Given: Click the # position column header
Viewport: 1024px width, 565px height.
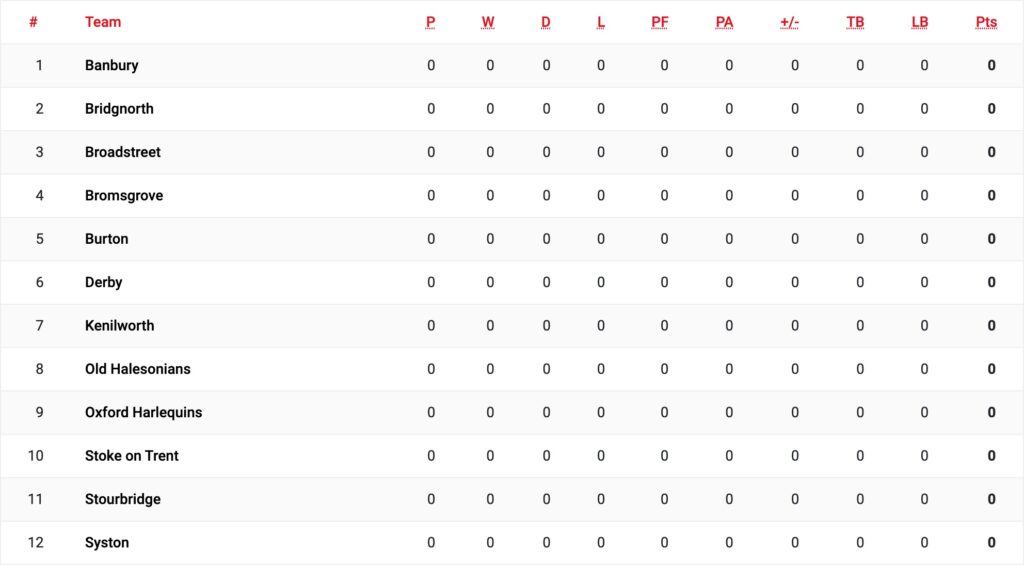Looking at the screenshot, I should tap(33, 22).
